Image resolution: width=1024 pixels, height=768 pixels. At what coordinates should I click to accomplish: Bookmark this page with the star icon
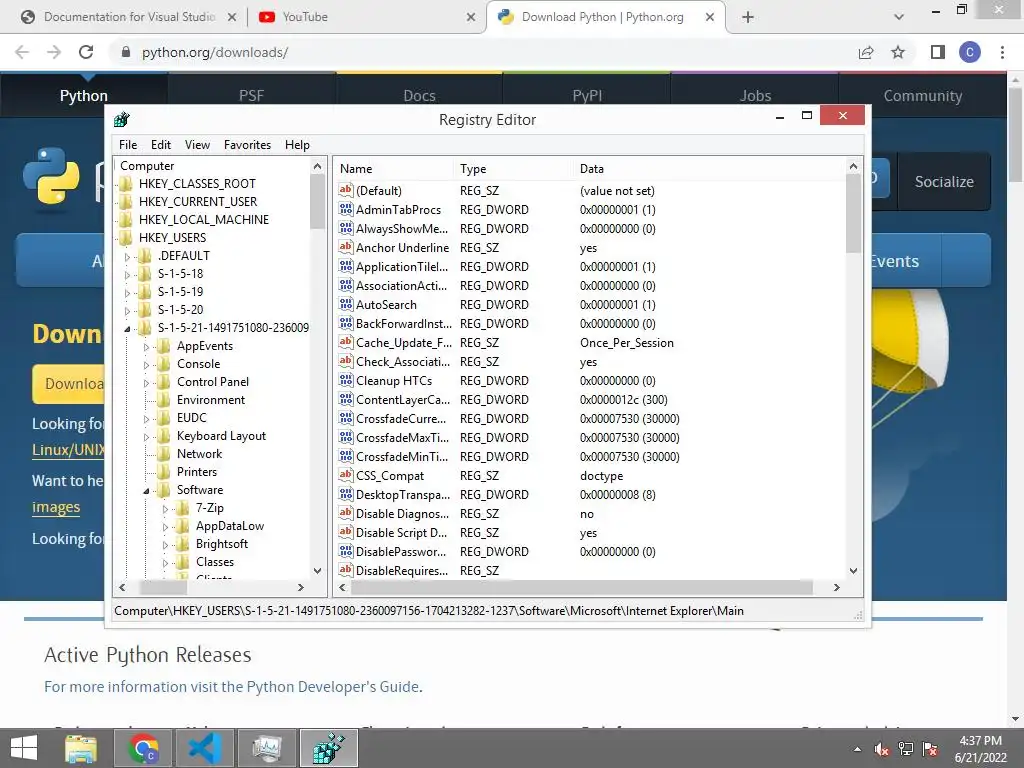898,52
